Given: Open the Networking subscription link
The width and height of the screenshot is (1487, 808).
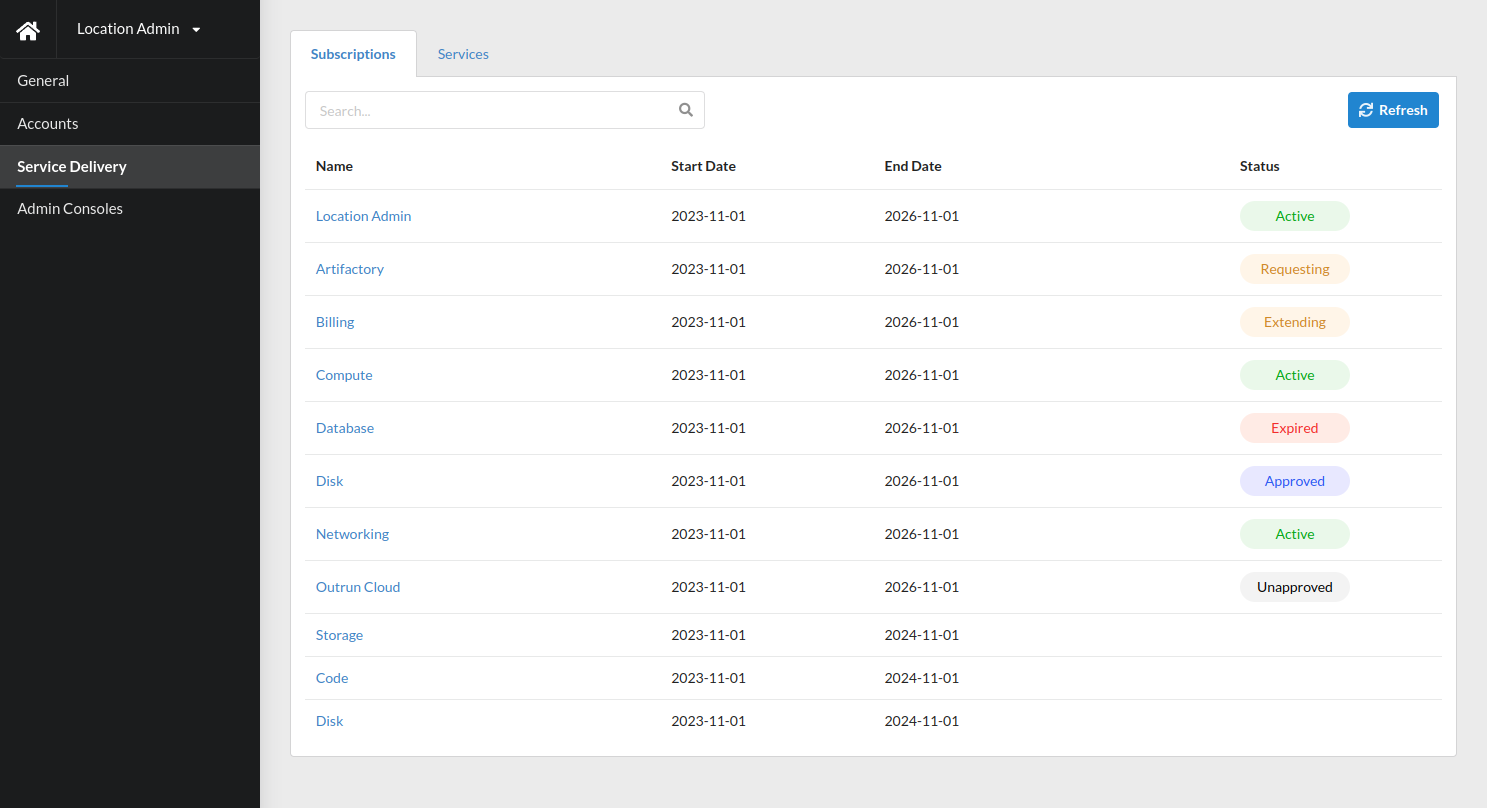Looking at the screenshot, I should click(352, 534).
